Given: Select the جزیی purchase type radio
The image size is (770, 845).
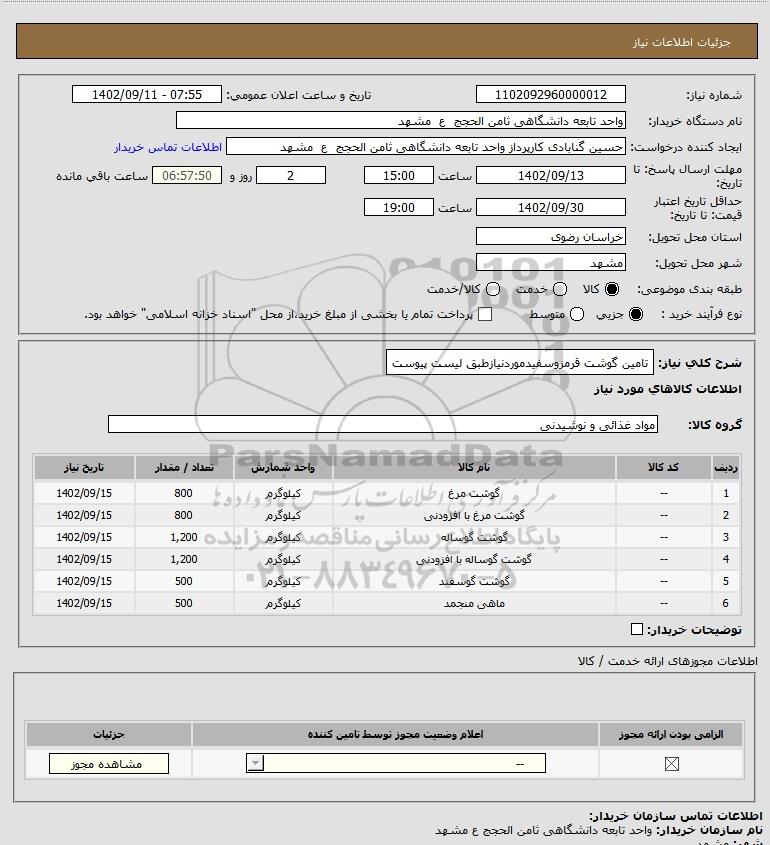Looking at the screenshot, I should click(636, 314).
